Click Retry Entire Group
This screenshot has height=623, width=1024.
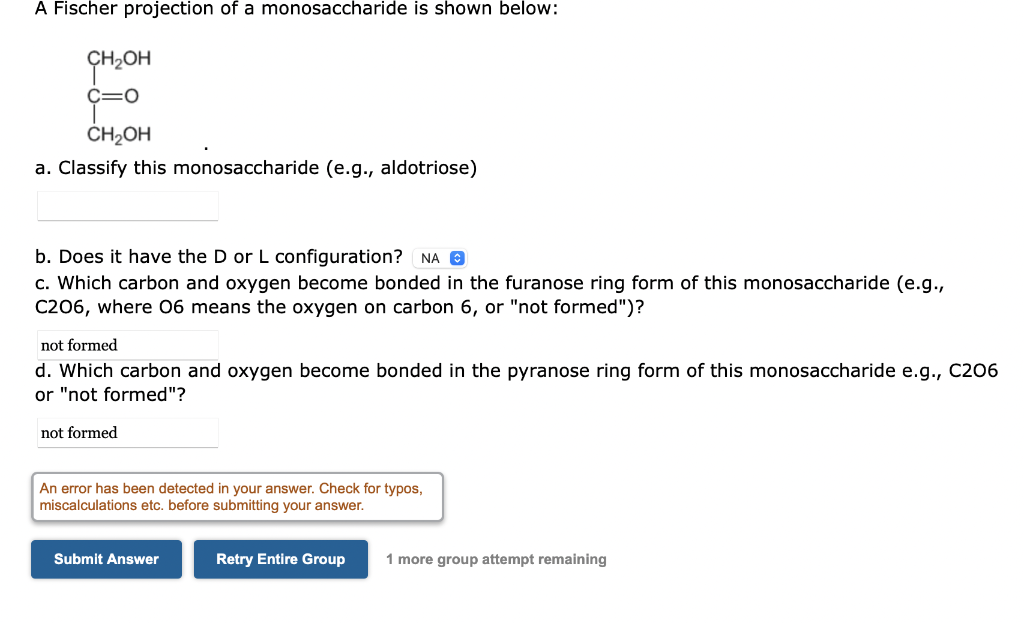click(280, 559)
